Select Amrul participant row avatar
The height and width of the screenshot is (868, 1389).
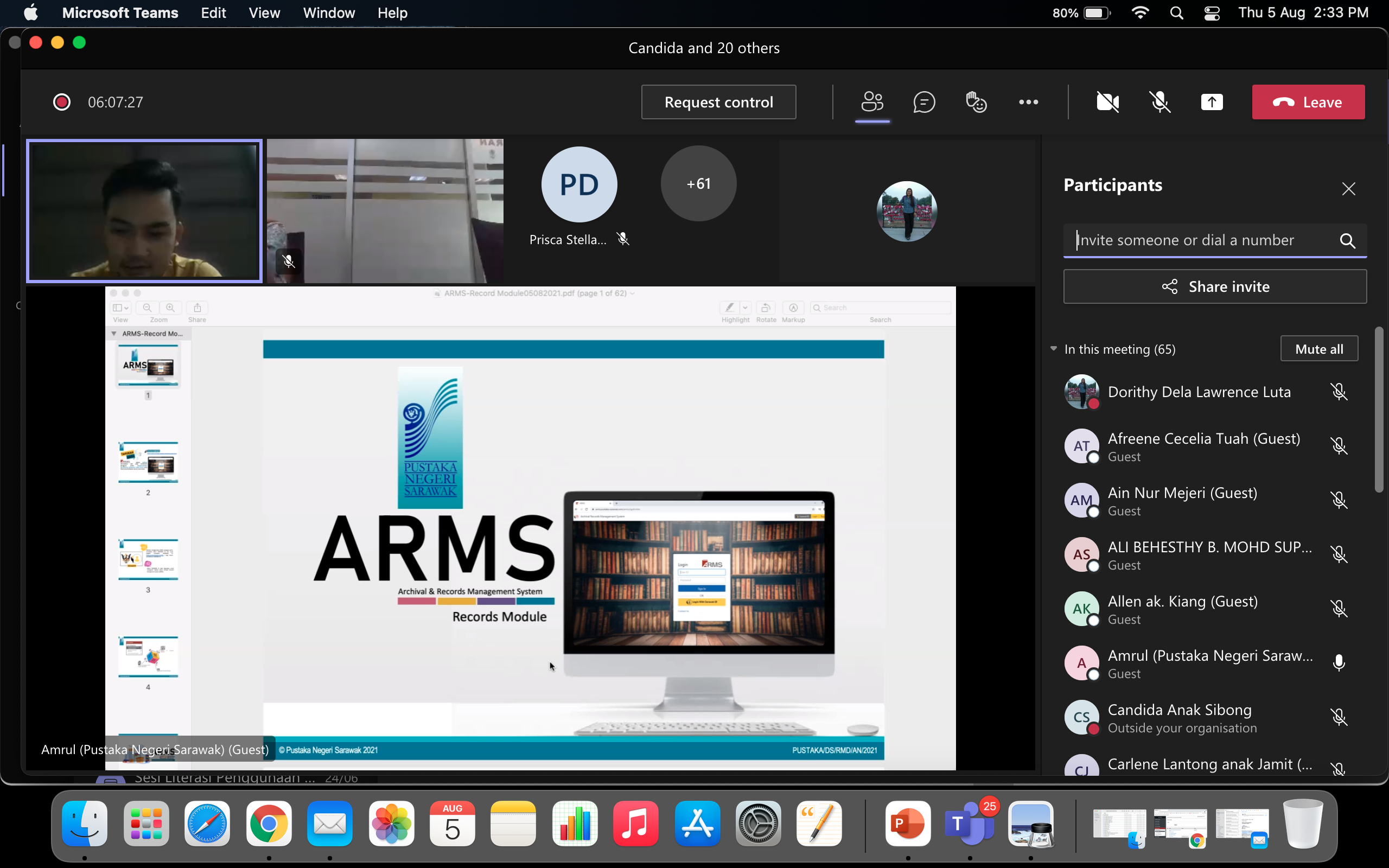coord(1081,663)
